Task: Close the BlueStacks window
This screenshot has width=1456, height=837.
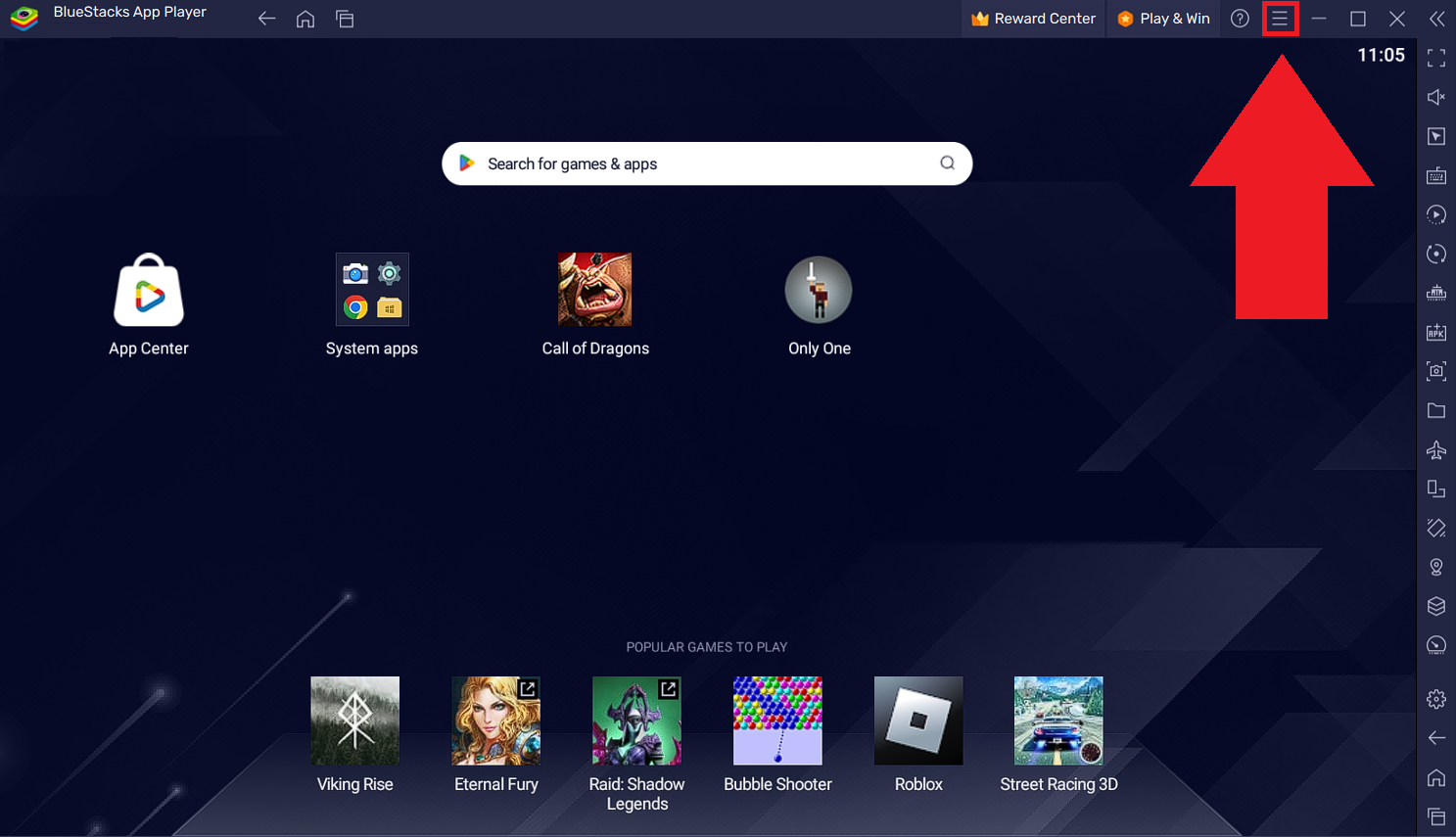Action: tap(1397, 19)
